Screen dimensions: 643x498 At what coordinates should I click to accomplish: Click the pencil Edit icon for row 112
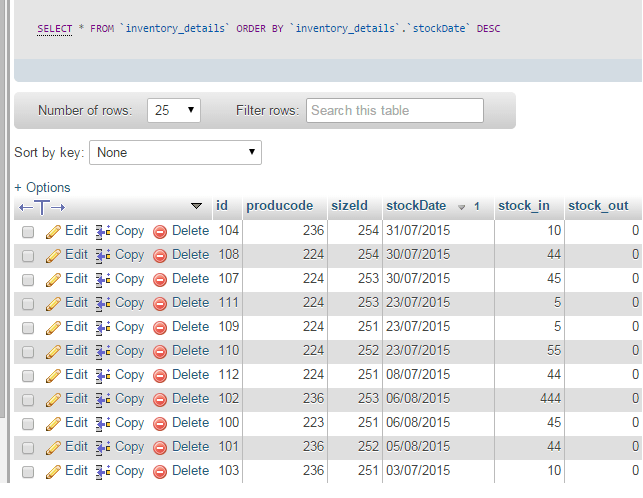point(53,376)
